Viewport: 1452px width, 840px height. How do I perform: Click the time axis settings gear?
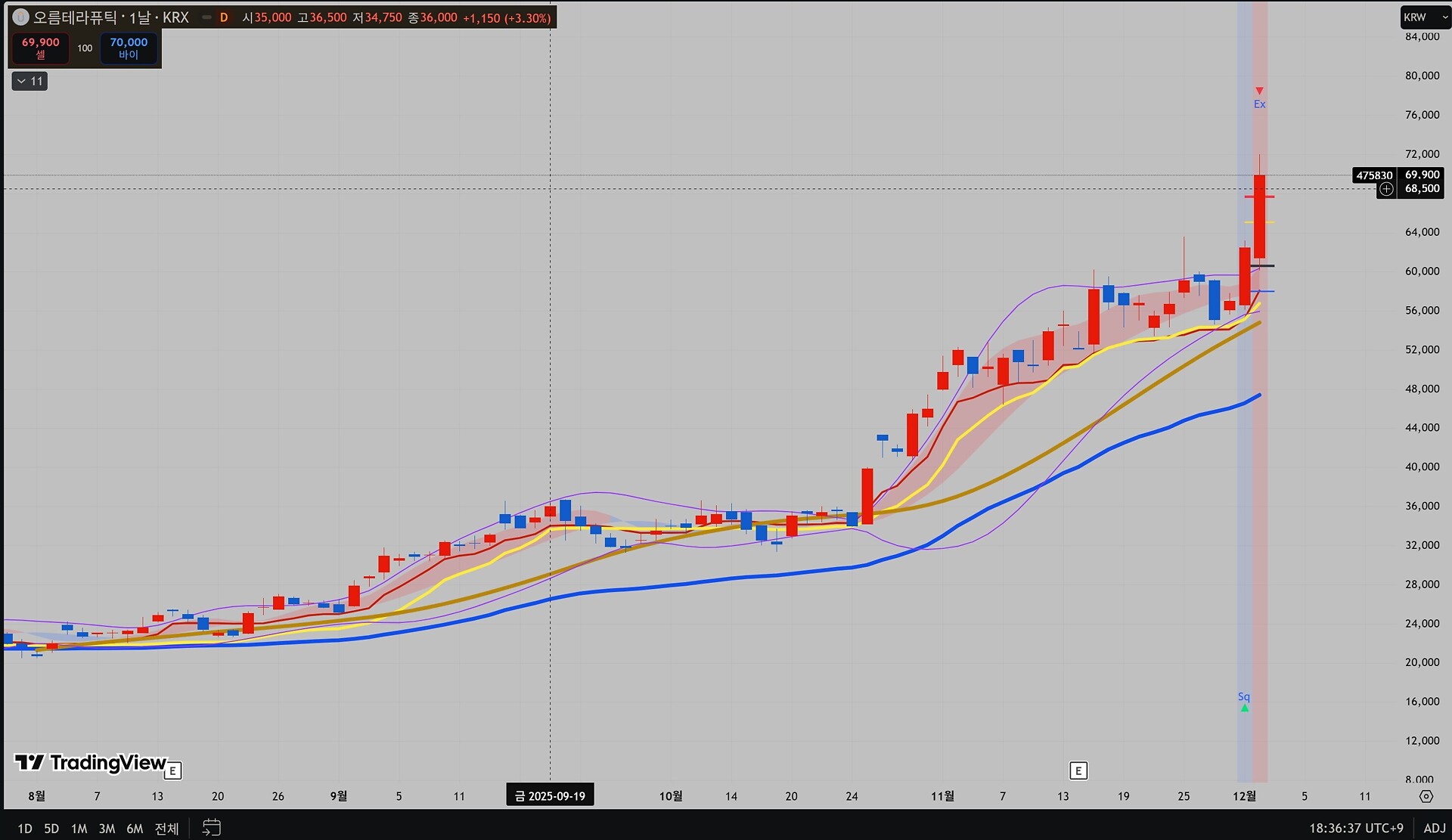coord(1426,796)
